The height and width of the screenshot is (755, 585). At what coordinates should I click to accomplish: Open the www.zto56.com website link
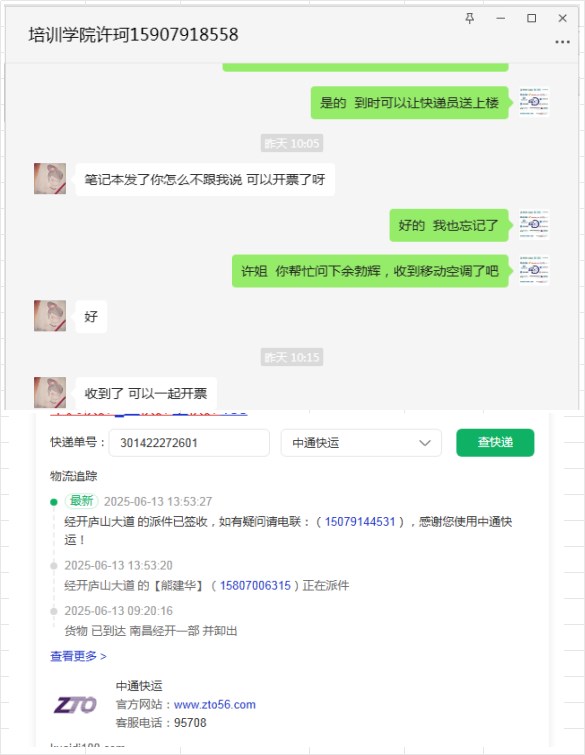(x=215, y=704)
